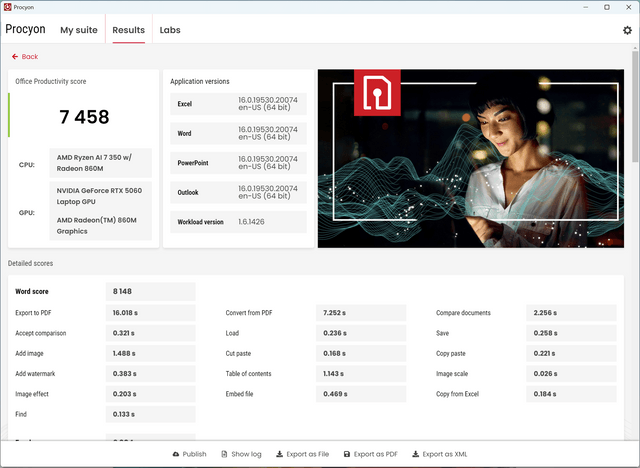Viewport: 640px width, 468px height.
Task: Click the red back arrow icon
Action: (15, 57)
